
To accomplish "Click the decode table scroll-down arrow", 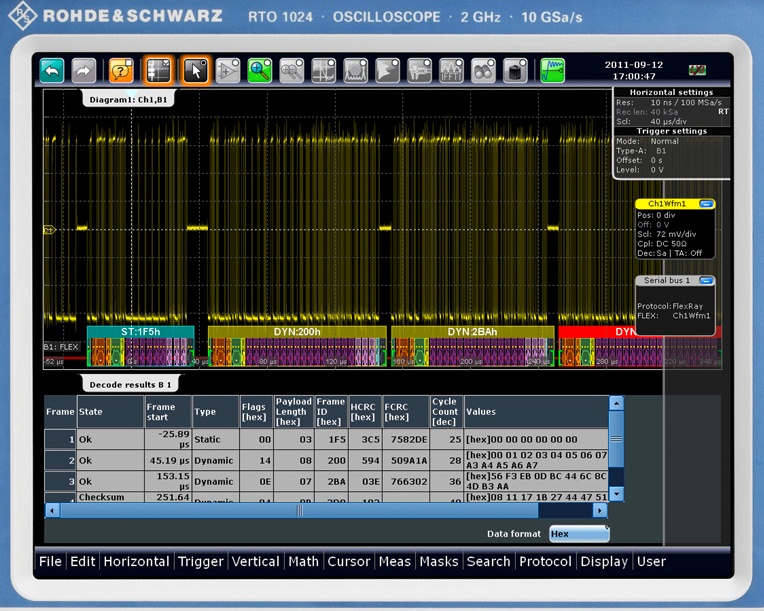I will point(616,494).
